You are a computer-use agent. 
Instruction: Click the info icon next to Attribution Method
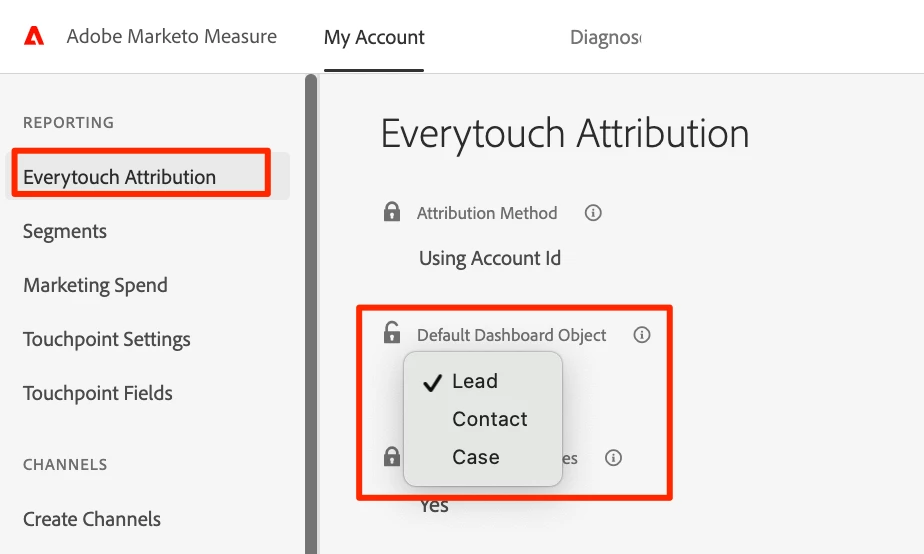(593, 213)
